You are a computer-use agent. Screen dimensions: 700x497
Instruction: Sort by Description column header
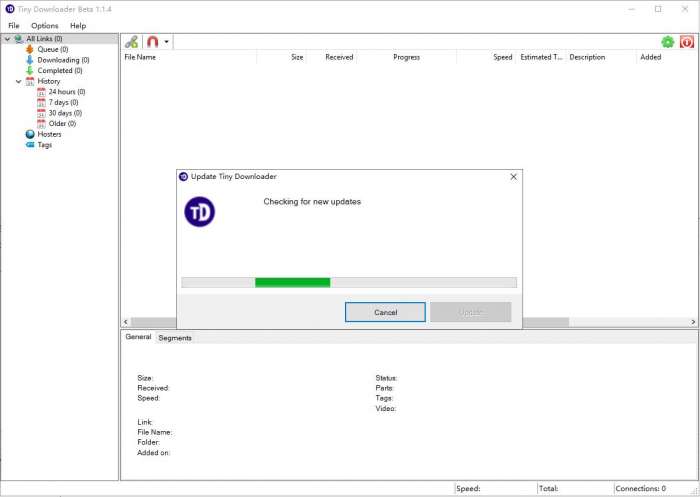[601, 57]
